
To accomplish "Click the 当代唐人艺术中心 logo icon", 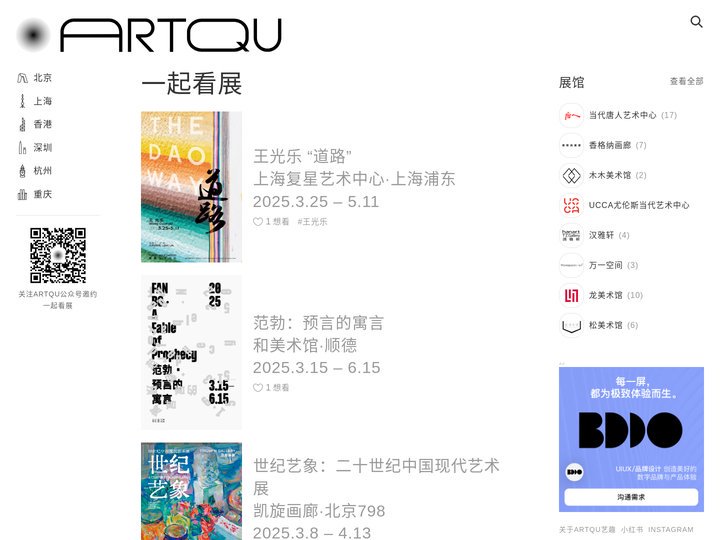I will click(x=571, y=115).
